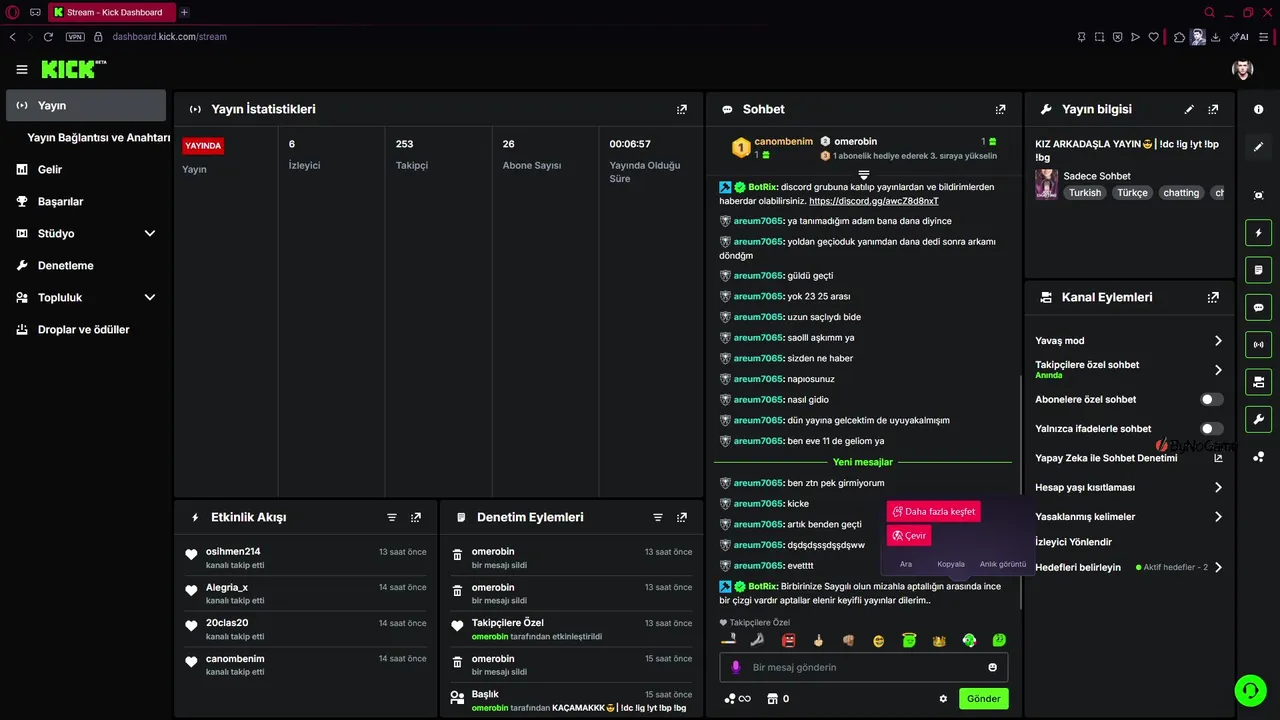The width and height of the screenshot is (1280, 720).
Task: Click the Gönder send button
Action: [x=983, y=699]
